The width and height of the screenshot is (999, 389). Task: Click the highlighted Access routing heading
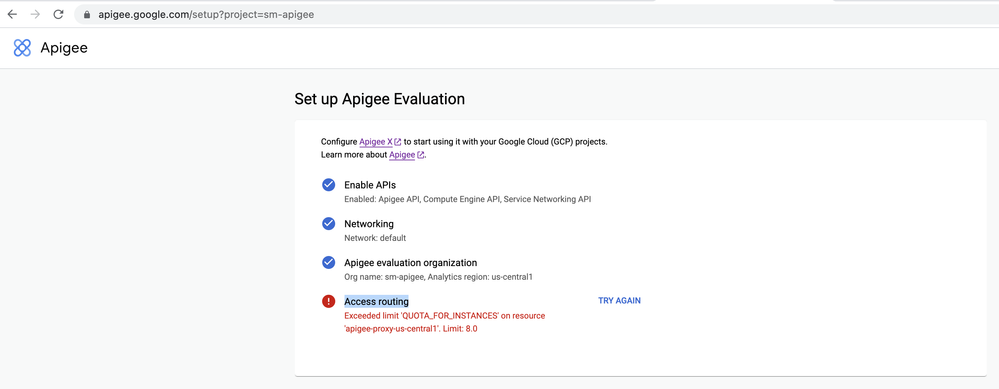click(x=377, y=301)
